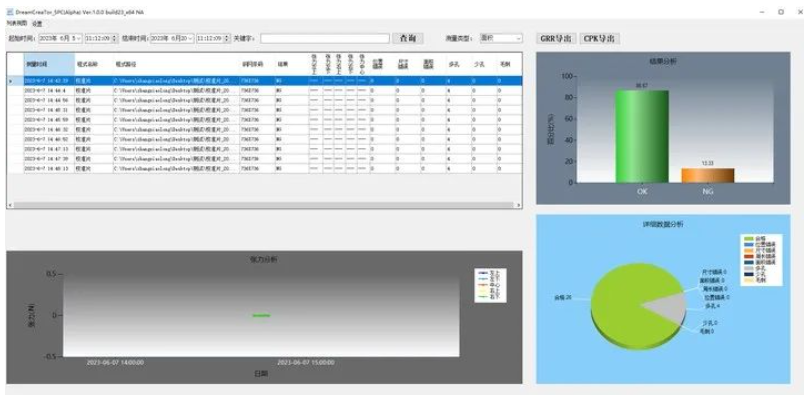
Task: Click the 查询 search button
Action: coord(408,38)
